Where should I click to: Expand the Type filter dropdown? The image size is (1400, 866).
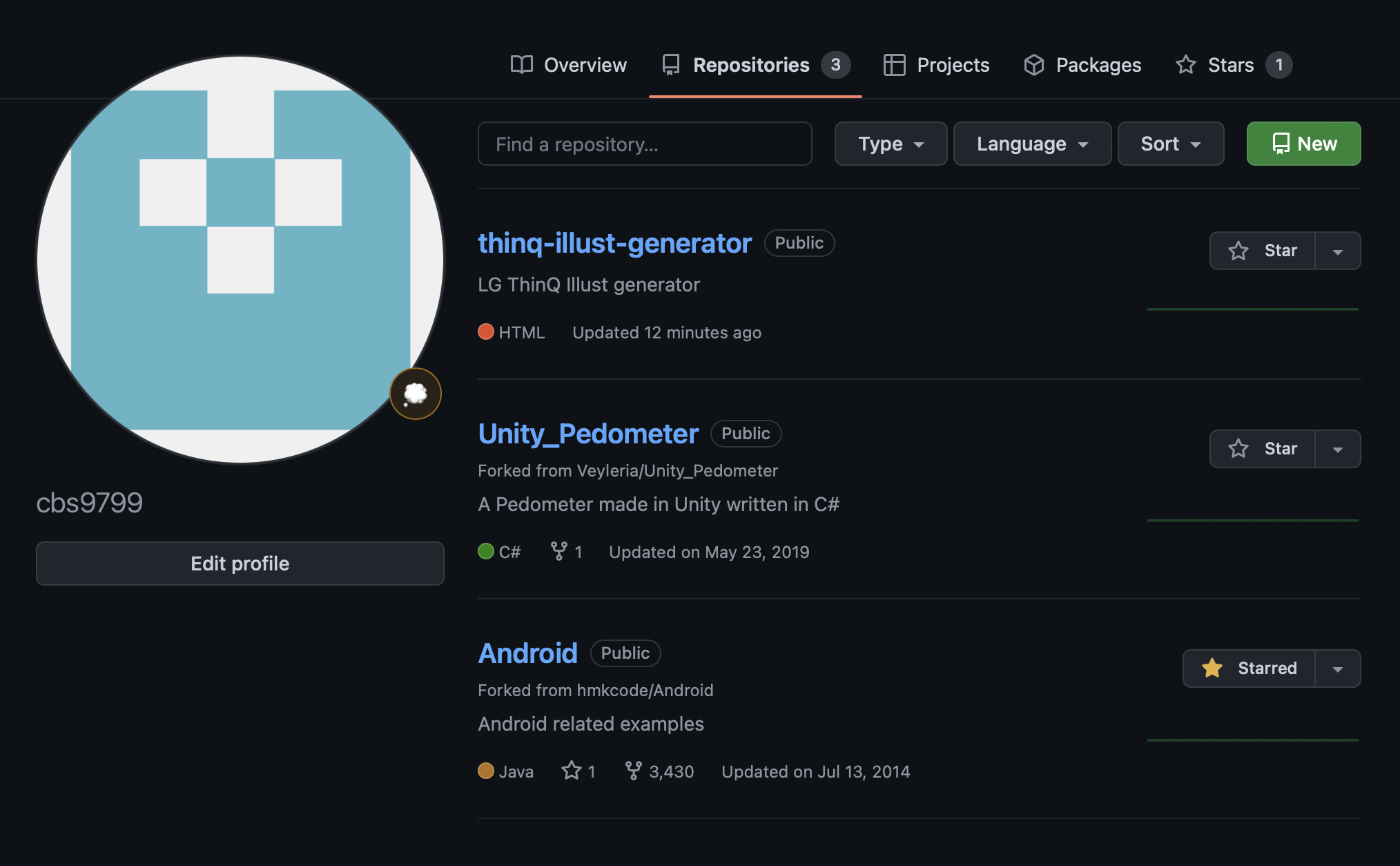pyautogui.click(x=891, y=144)
